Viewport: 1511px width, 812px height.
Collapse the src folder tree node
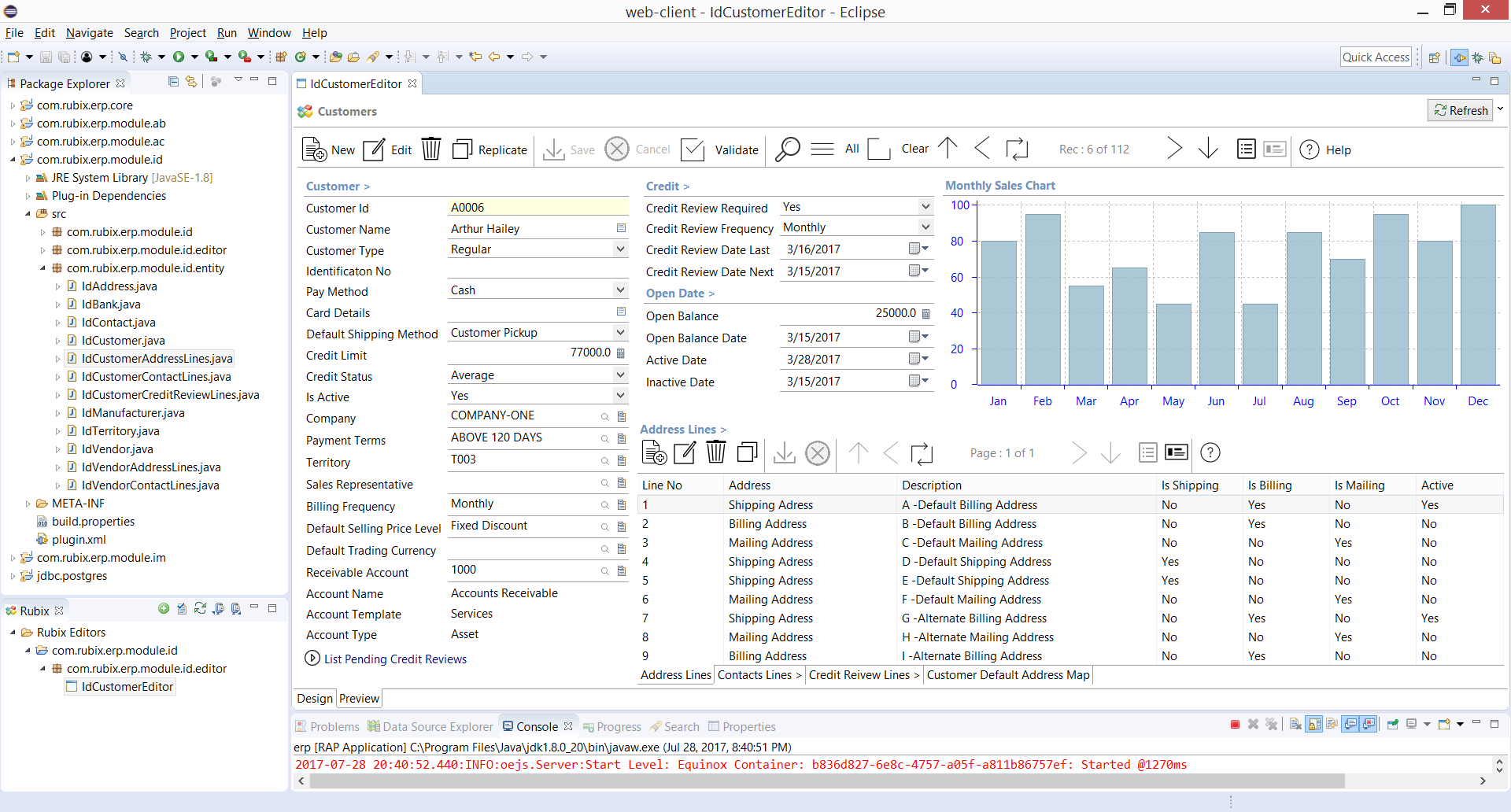28,213
